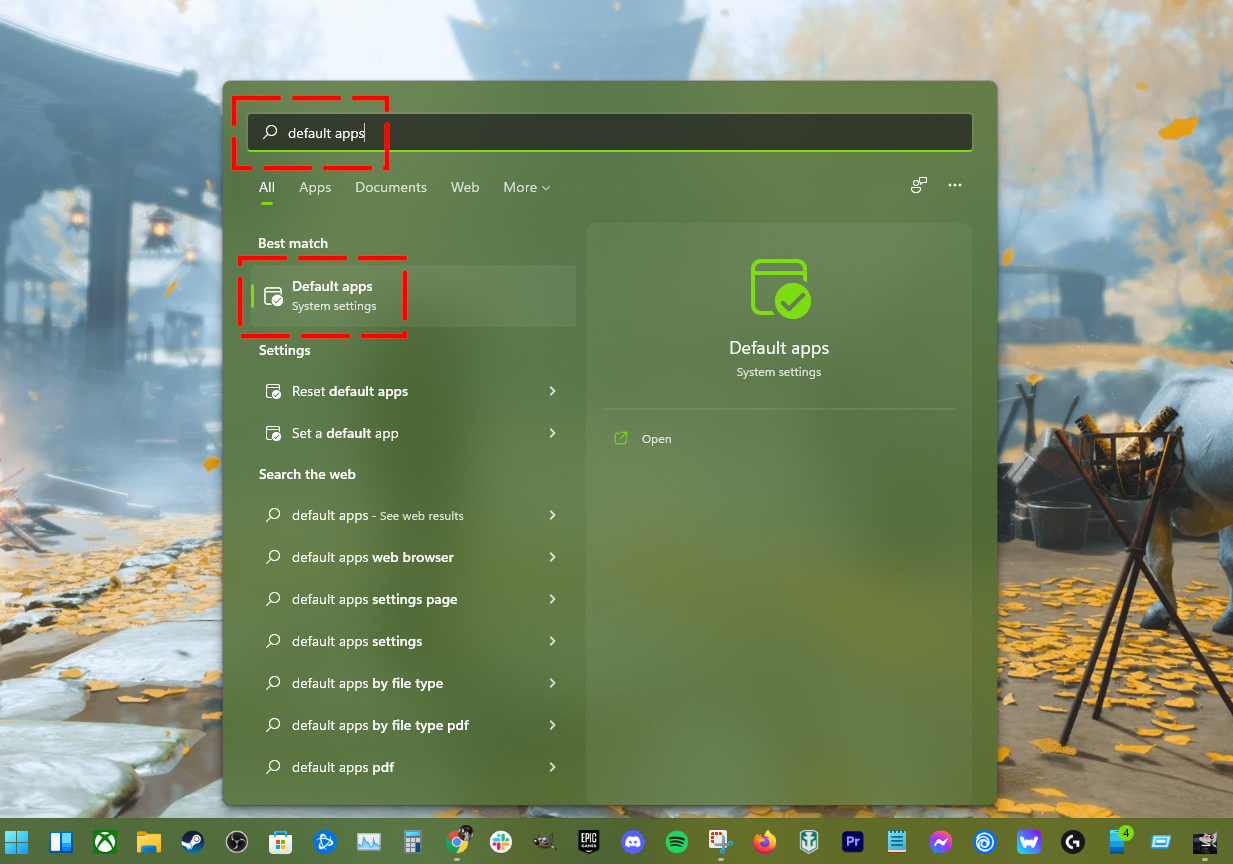Open Battle.net from the taskbar

click(x=325, y=842)
